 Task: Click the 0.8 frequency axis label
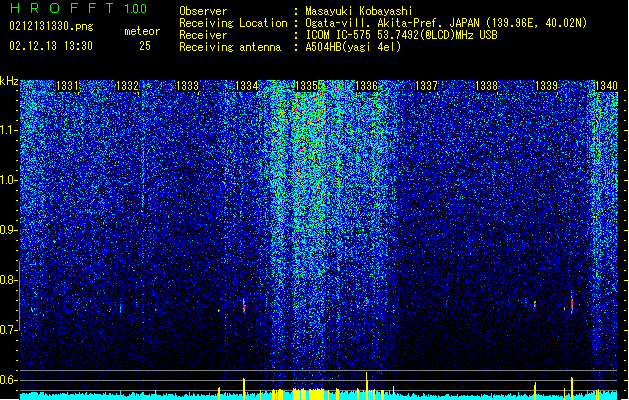click(x=8, y=280)
